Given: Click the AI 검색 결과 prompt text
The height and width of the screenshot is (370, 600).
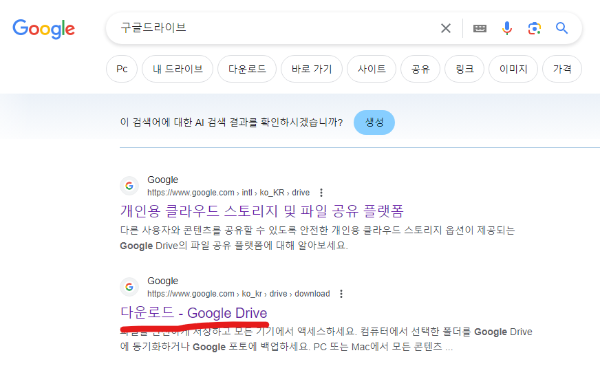Looking at the screenshot, I should tap(231, 122).
